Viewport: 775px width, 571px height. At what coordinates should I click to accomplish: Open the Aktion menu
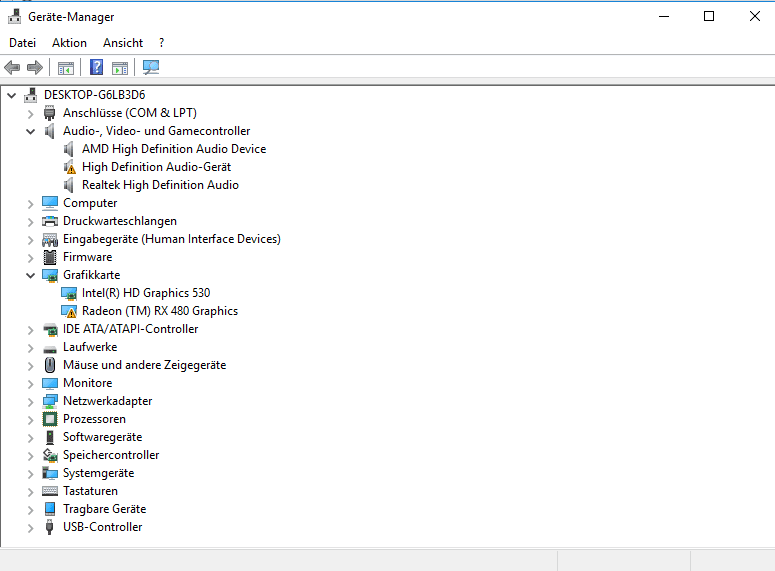click(69, 43)
